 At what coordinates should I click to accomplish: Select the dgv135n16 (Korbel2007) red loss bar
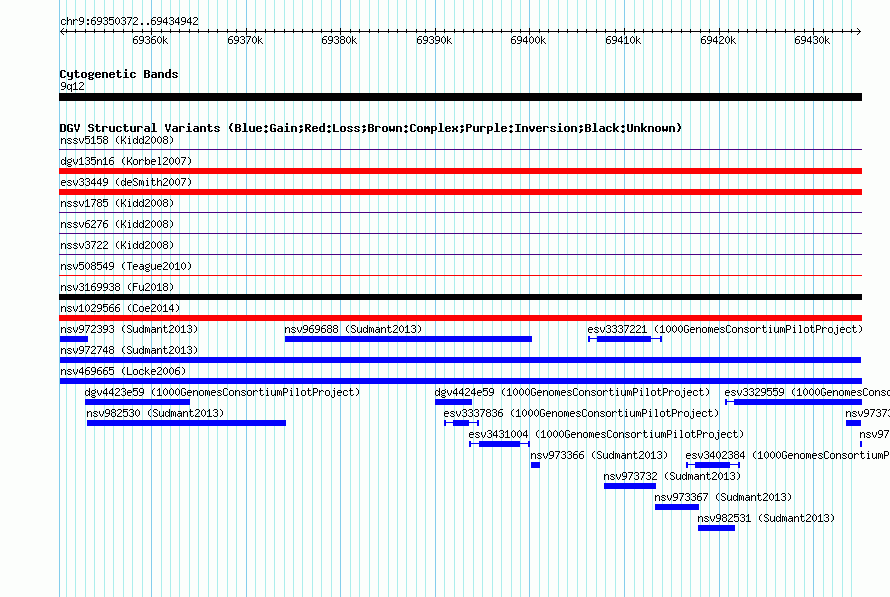click(460, 171)
